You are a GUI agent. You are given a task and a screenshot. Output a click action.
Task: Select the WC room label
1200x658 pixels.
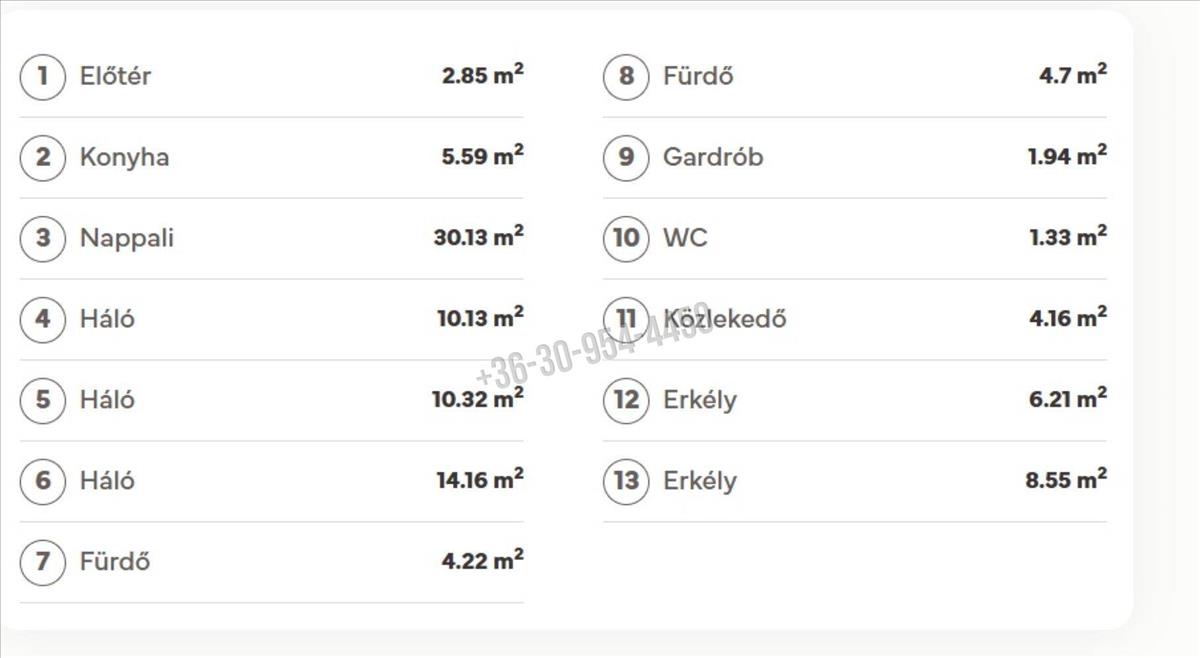point(685,238)
